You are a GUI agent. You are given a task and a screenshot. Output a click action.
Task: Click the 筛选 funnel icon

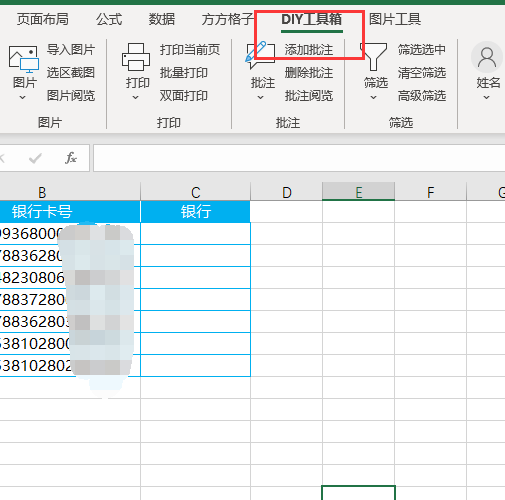373,57
